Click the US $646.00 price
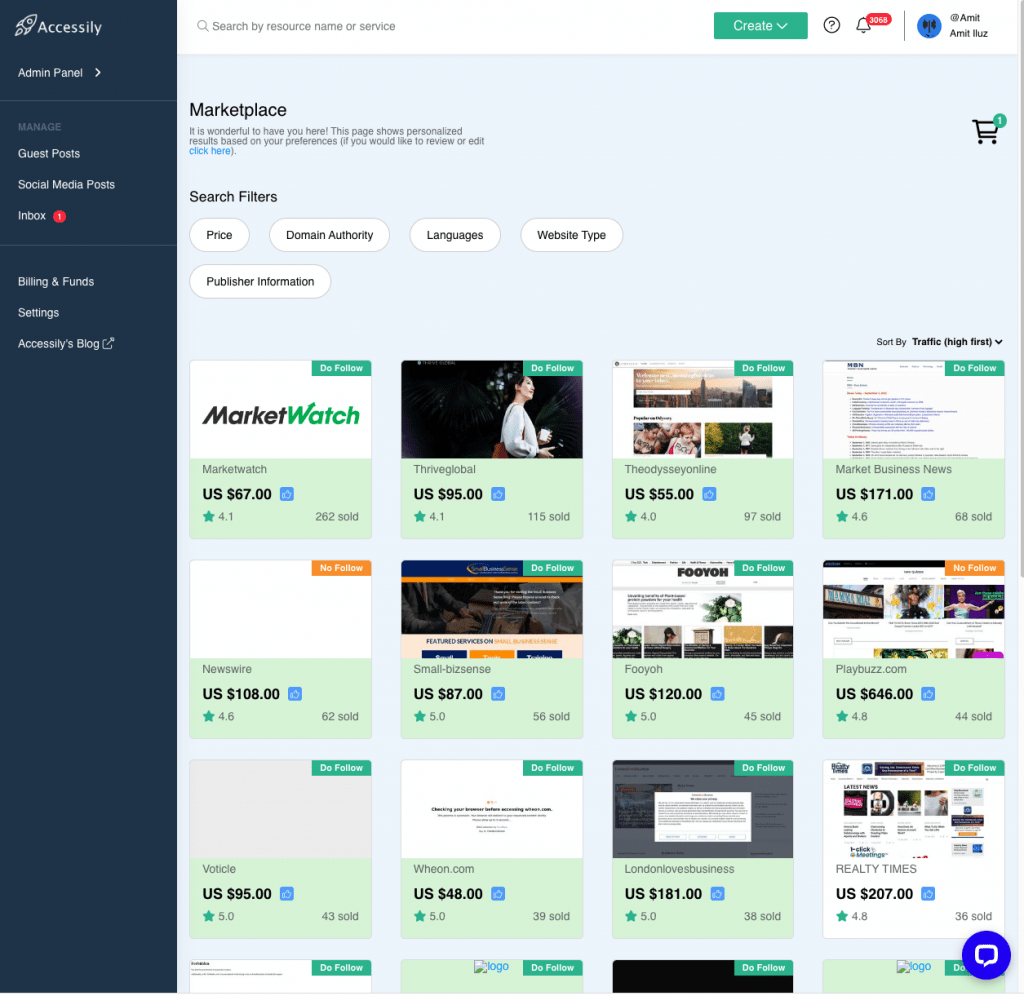The height and width of the screenshot is (996, 1024). pyautogui.click(x=874, y=694)
